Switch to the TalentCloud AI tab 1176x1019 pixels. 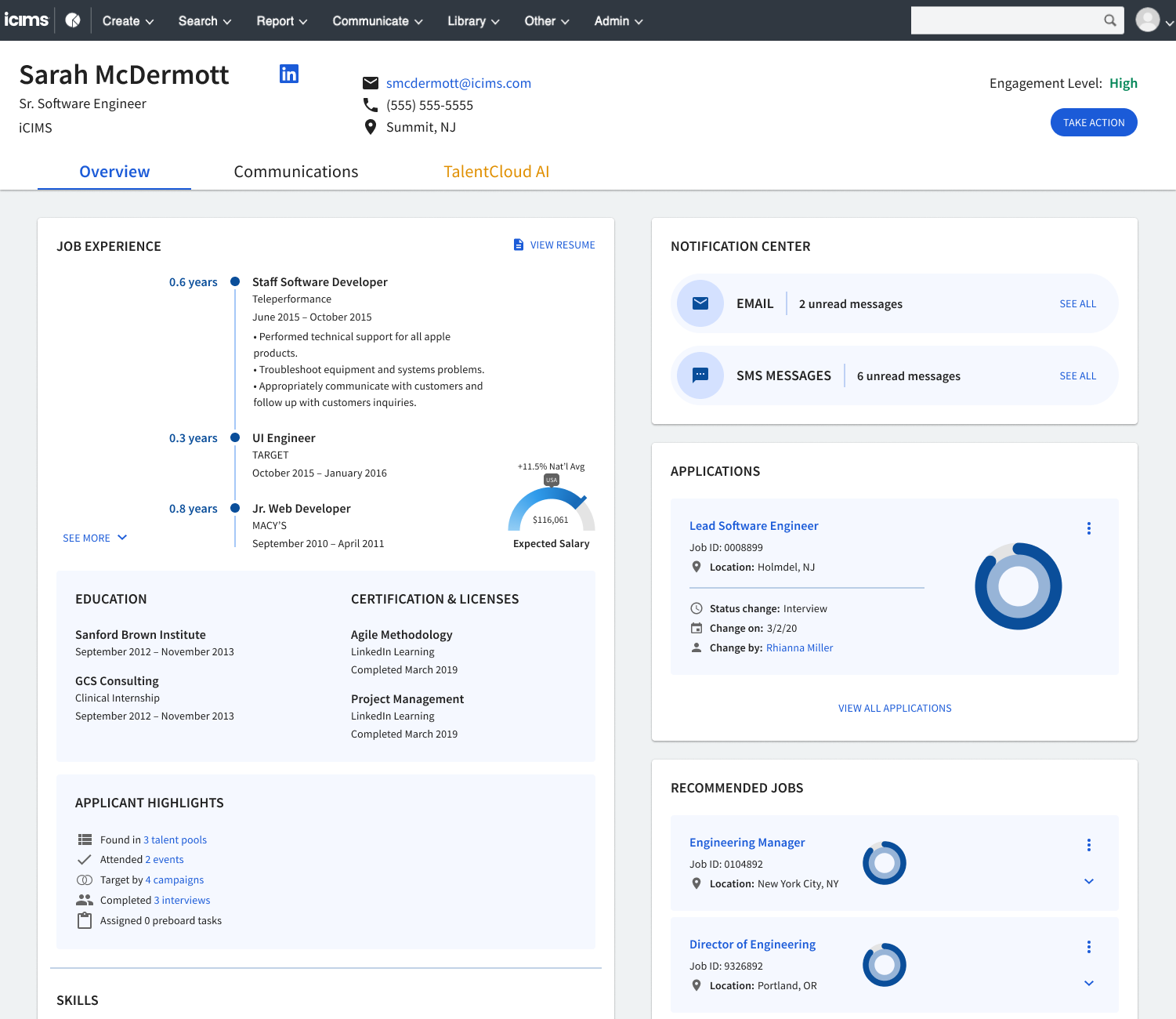tap(497, 172)
